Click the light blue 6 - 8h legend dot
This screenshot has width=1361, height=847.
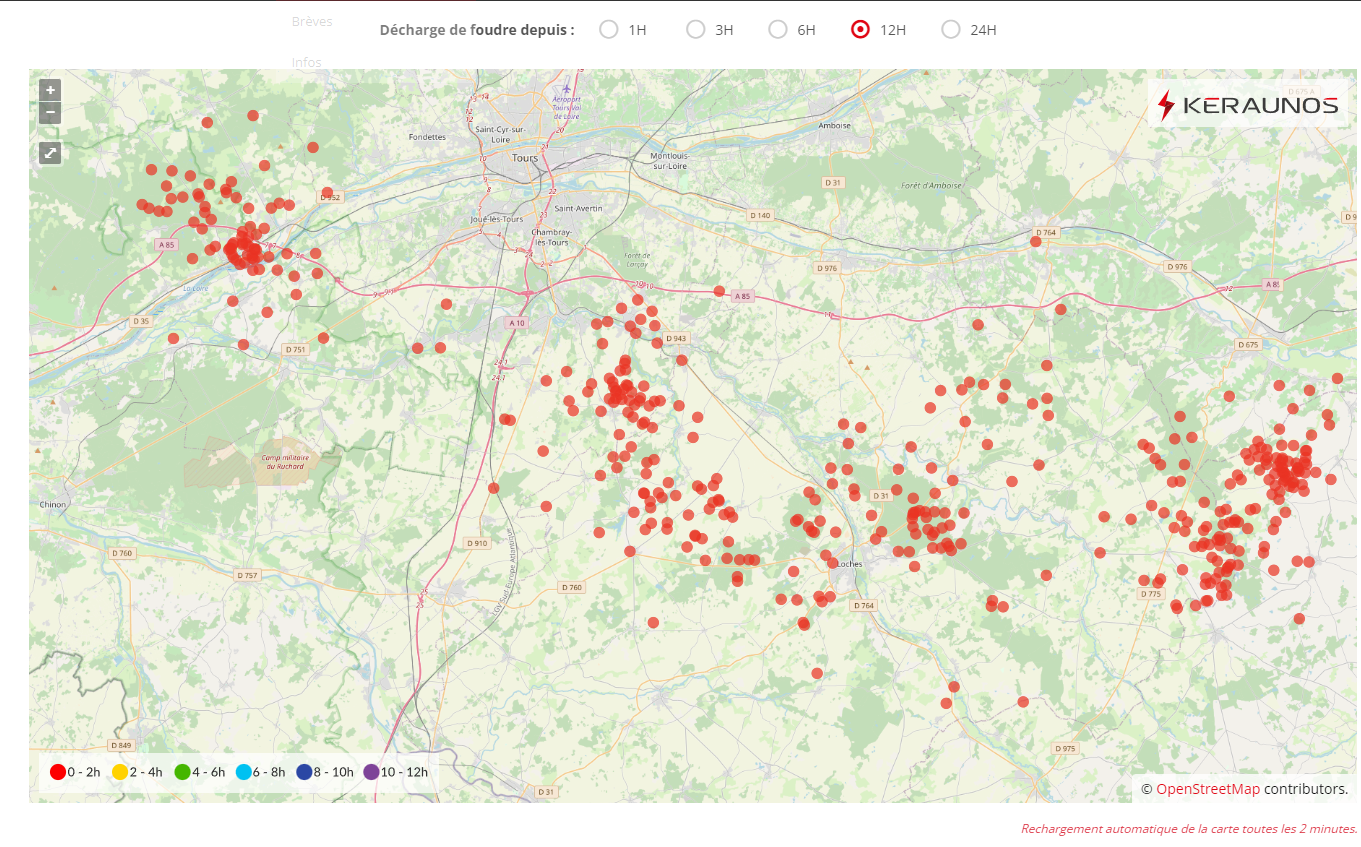click(243, 772)
